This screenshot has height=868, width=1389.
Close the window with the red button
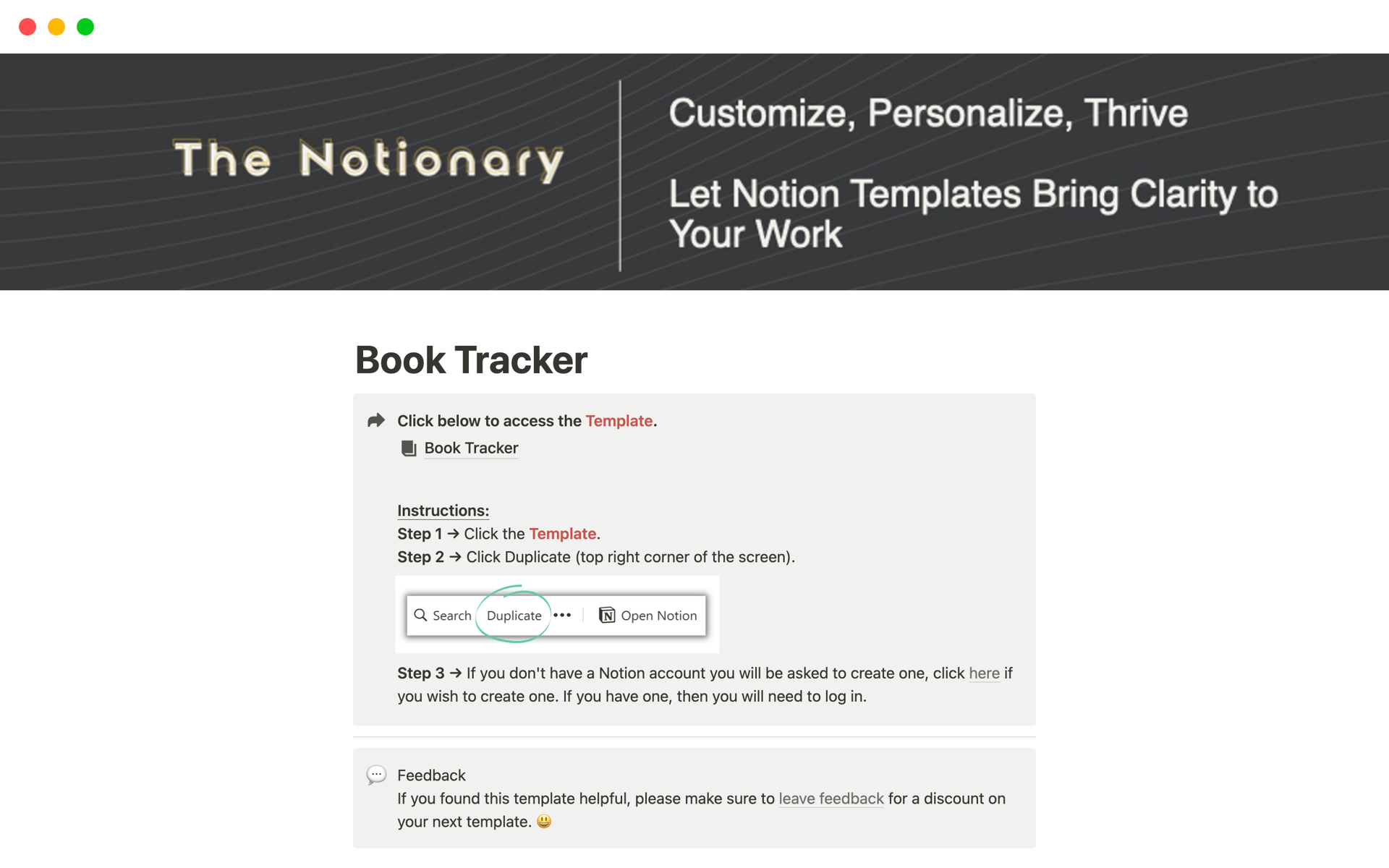[27, 27]
